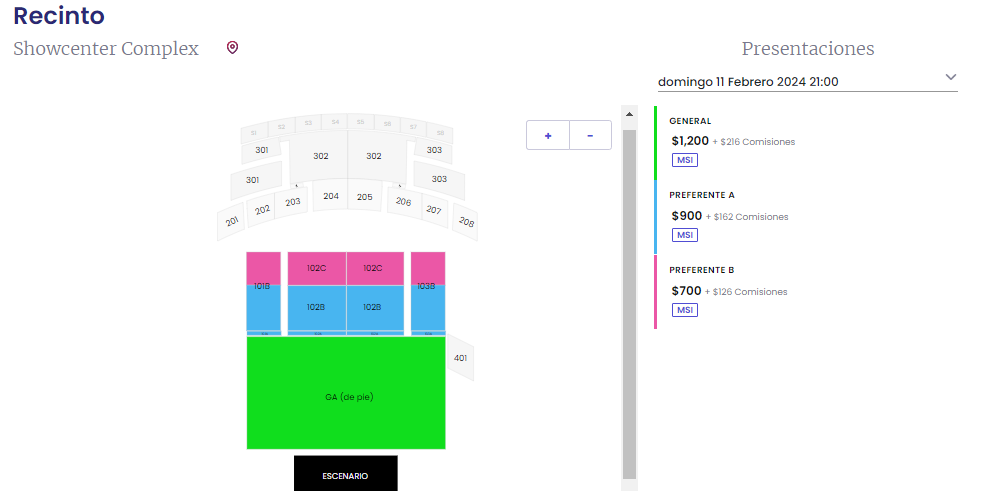Zoom out the seat map with minus button
The height and width of the screenshot is (491, 1003).
(590, 136)
